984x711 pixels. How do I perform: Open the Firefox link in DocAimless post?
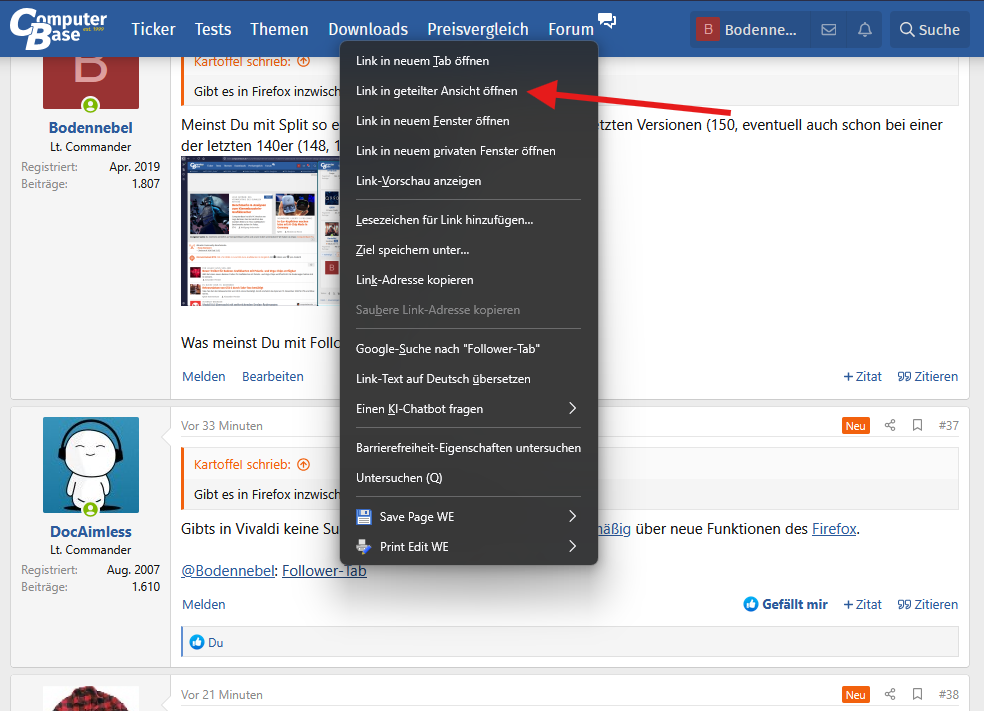pyautogui.click(x=834, y=529)
